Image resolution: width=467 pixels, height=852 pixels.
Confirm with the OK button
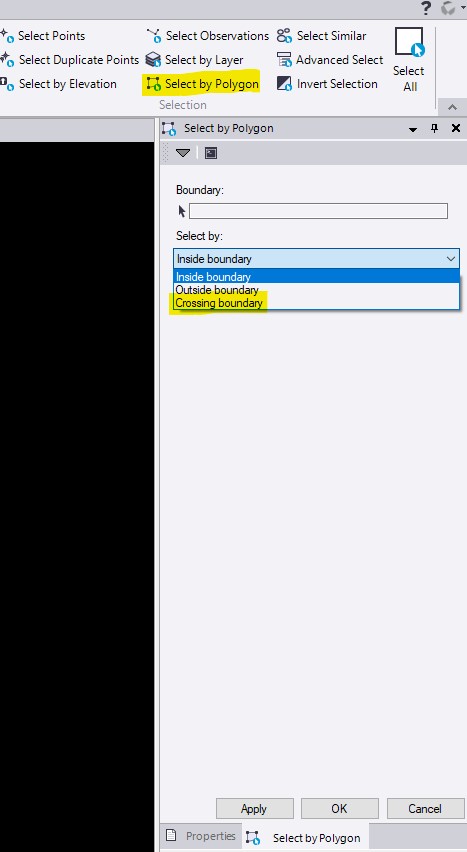[x=340, y=809]
